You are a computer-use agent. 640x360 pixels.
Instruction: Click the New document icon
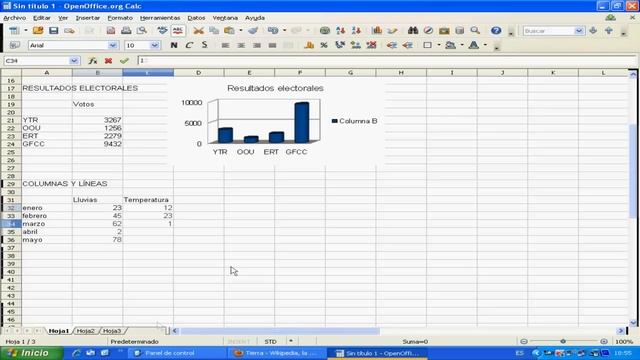[14, 31]
